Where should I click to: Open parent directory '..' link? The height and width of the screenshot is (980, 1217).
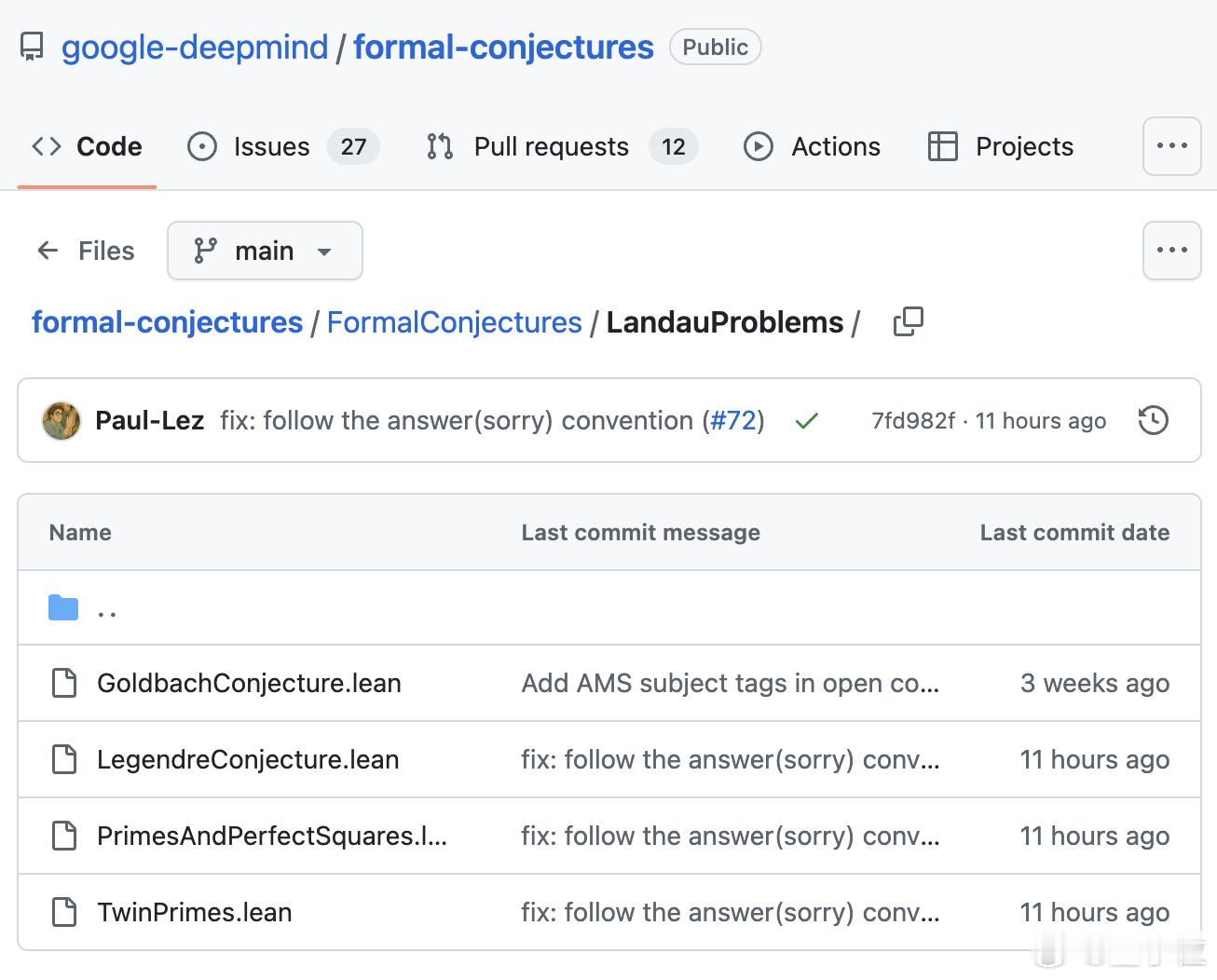(x=107, y=613)
